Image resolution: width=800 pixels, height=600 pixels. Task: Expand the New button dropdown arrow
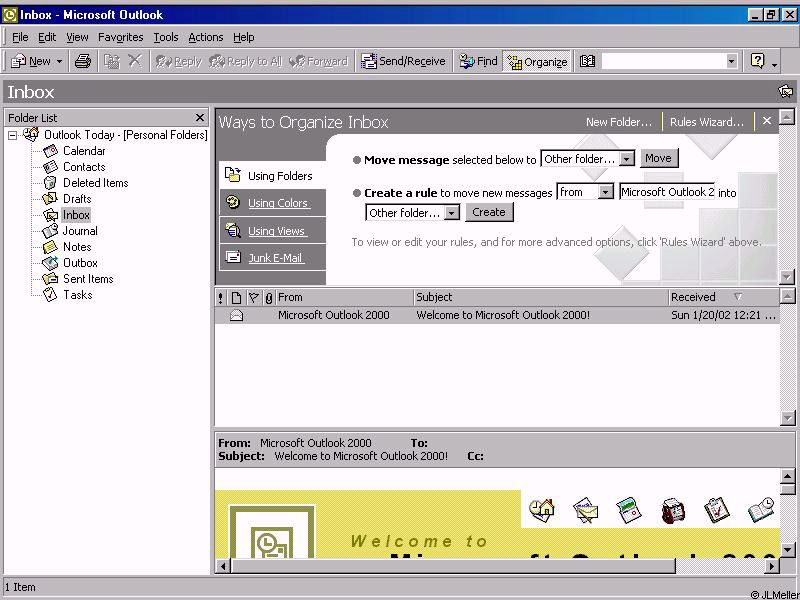59,61
